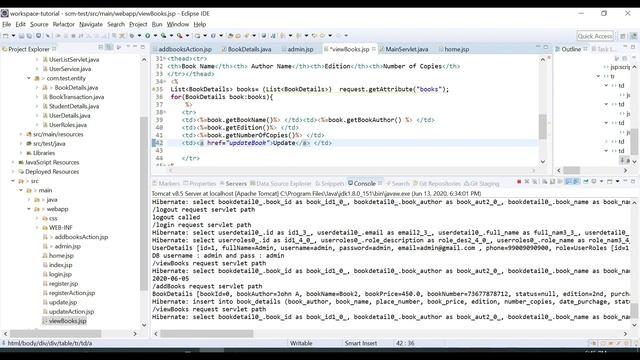Viewport: 640px width, 360px height.
Task: Collapse the webapp folder node
Action: 29,209
